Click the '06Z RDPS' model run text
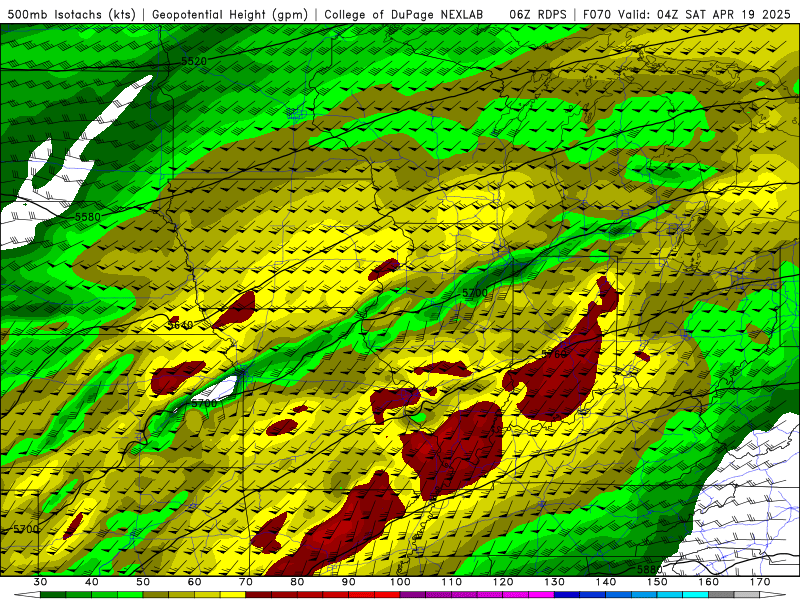Screen dimensions: 800x600 (538, 15)
